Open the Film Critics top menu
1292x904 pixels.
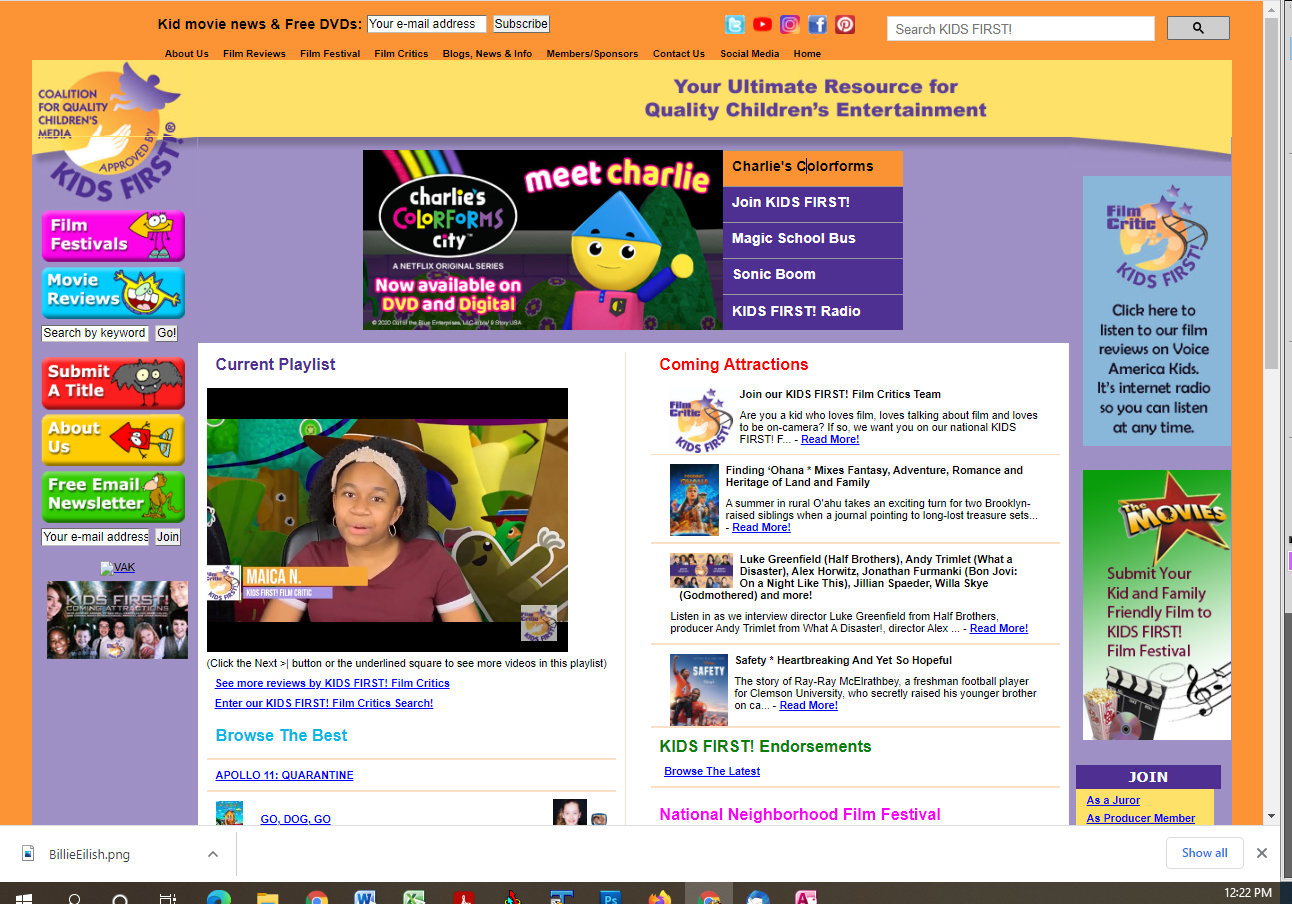click(401, 54)
